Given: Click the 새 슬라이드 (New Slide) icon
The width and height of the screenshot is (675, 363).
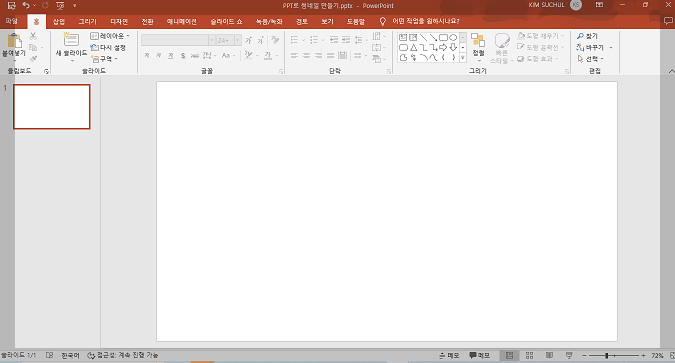Looking at the screenshot, I should (x=71, y=40).
